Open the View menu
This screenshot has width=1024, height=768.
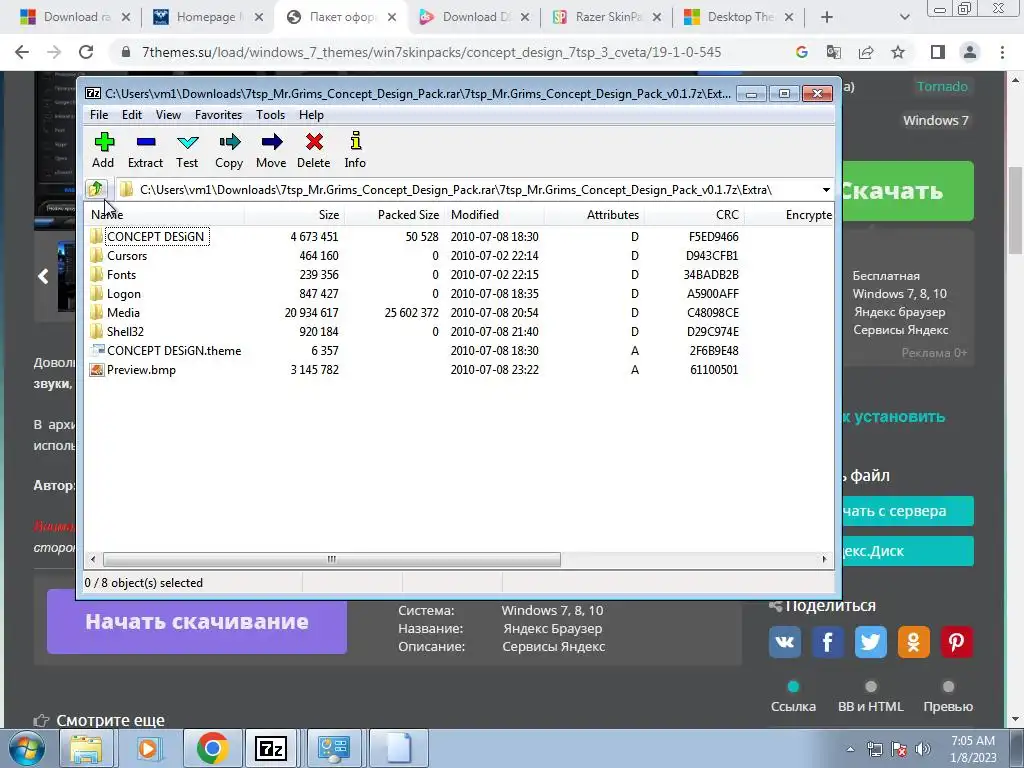pos(168,115)
